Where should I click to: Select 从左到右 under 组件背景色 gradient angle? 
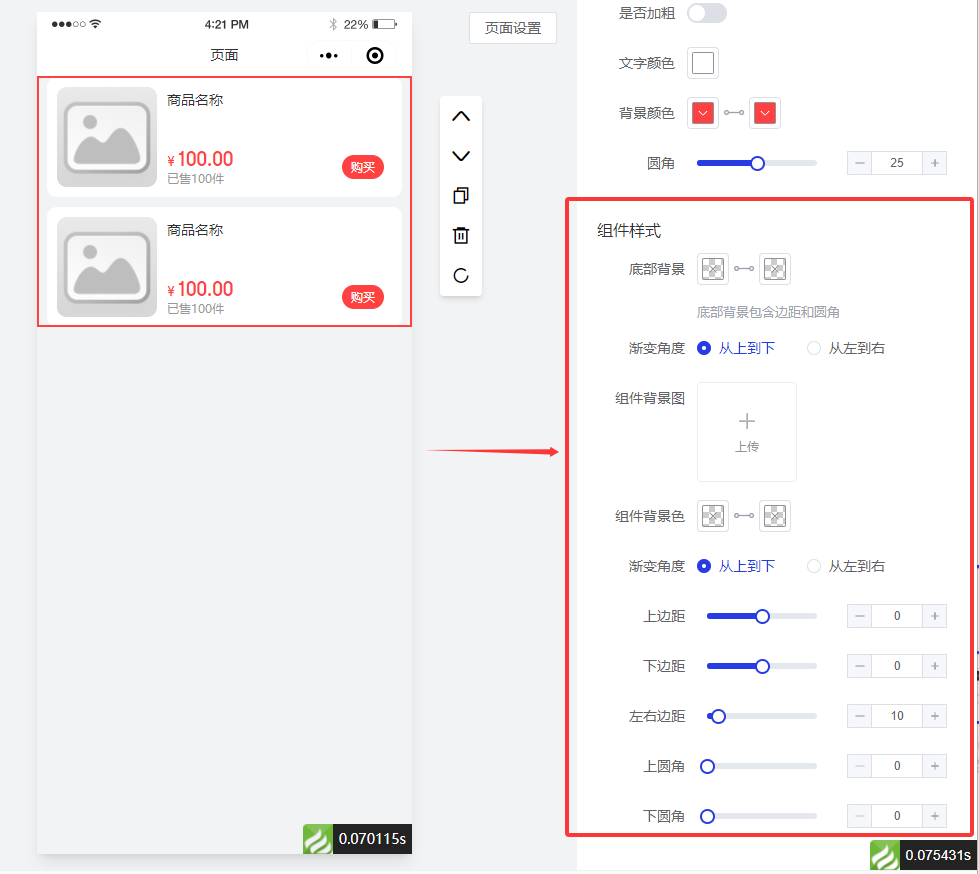click(x=814, y=566)
